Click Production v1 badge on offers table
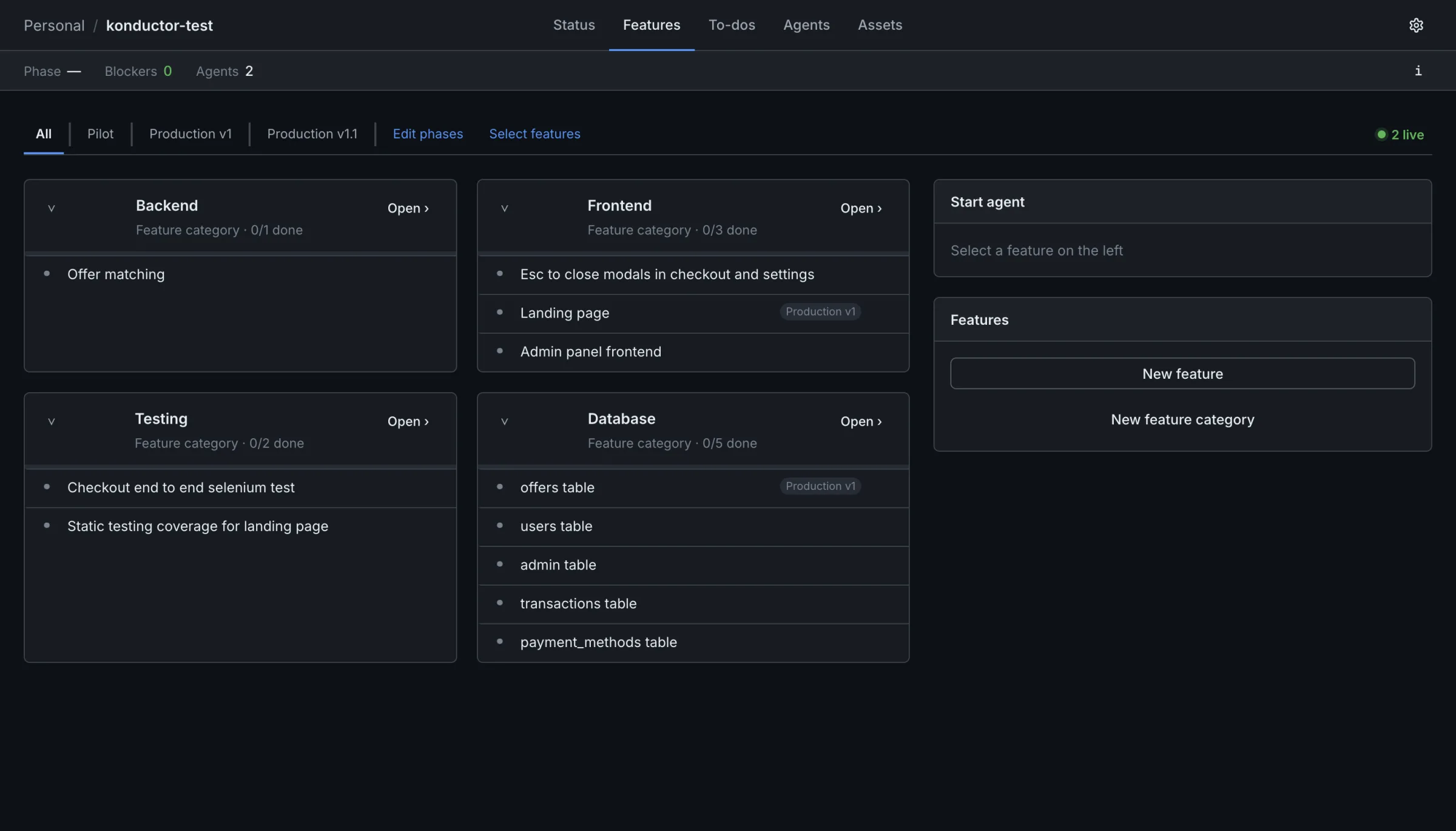This screenshot has height=831, width=1456. click(820, 486)
